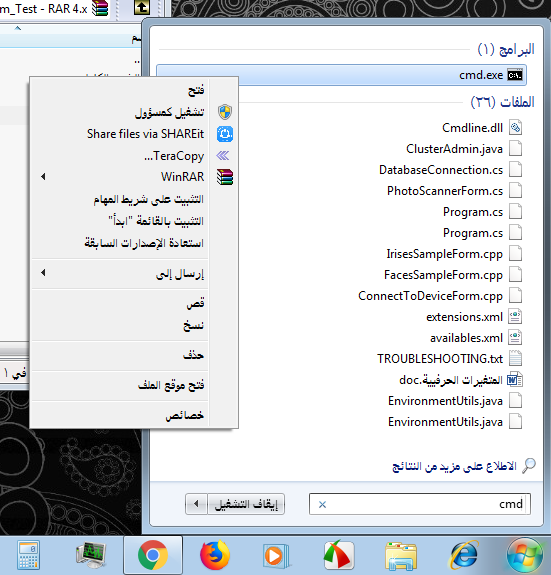This screenshot has height=575, width=551.
Task: Open the system monitor taskbar icon
Action: point(91,556)
